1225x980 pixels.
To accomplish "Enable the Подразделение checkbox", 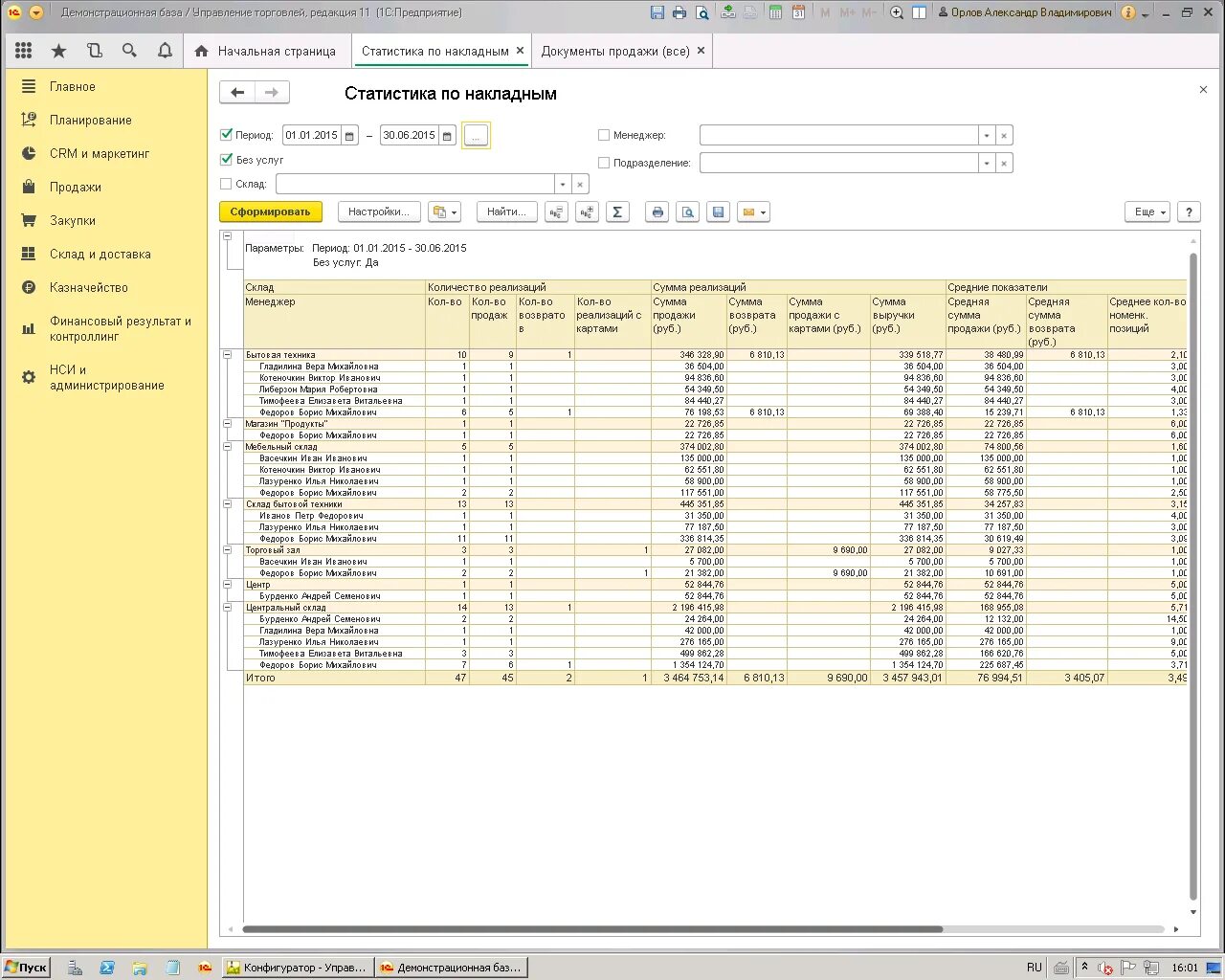I will coord(604,163).
